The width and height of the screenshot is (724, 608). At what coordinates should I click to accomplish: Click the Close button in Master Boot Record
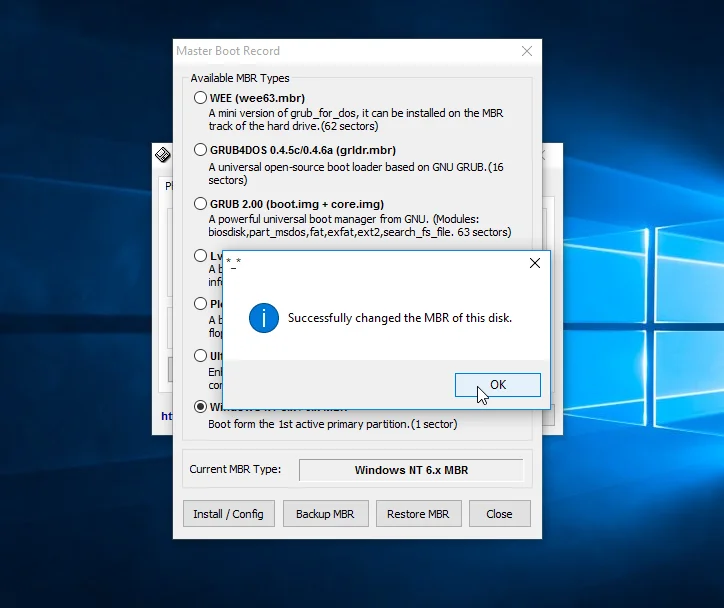(500, 514)
